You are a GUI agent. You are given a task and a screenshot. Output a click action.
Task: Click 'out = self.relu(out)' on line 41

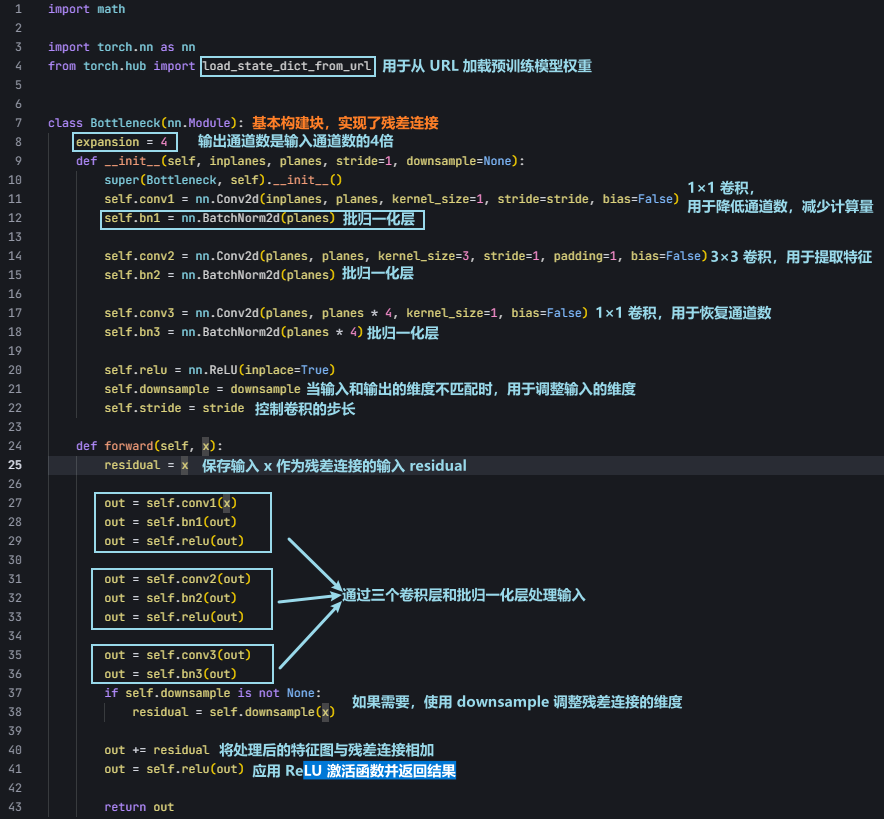(174, 769)
